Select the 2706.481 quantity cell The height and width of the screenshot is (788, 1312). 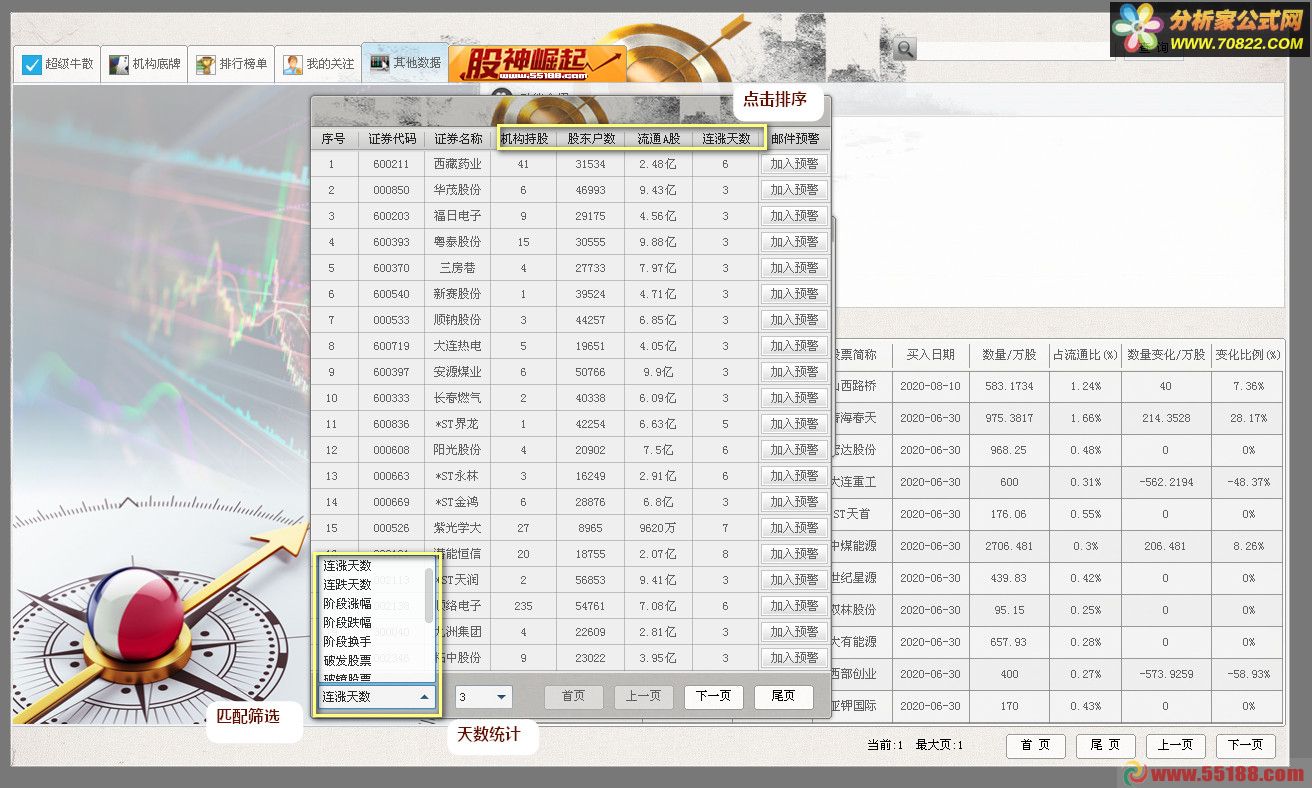(x=1009, y=546)
